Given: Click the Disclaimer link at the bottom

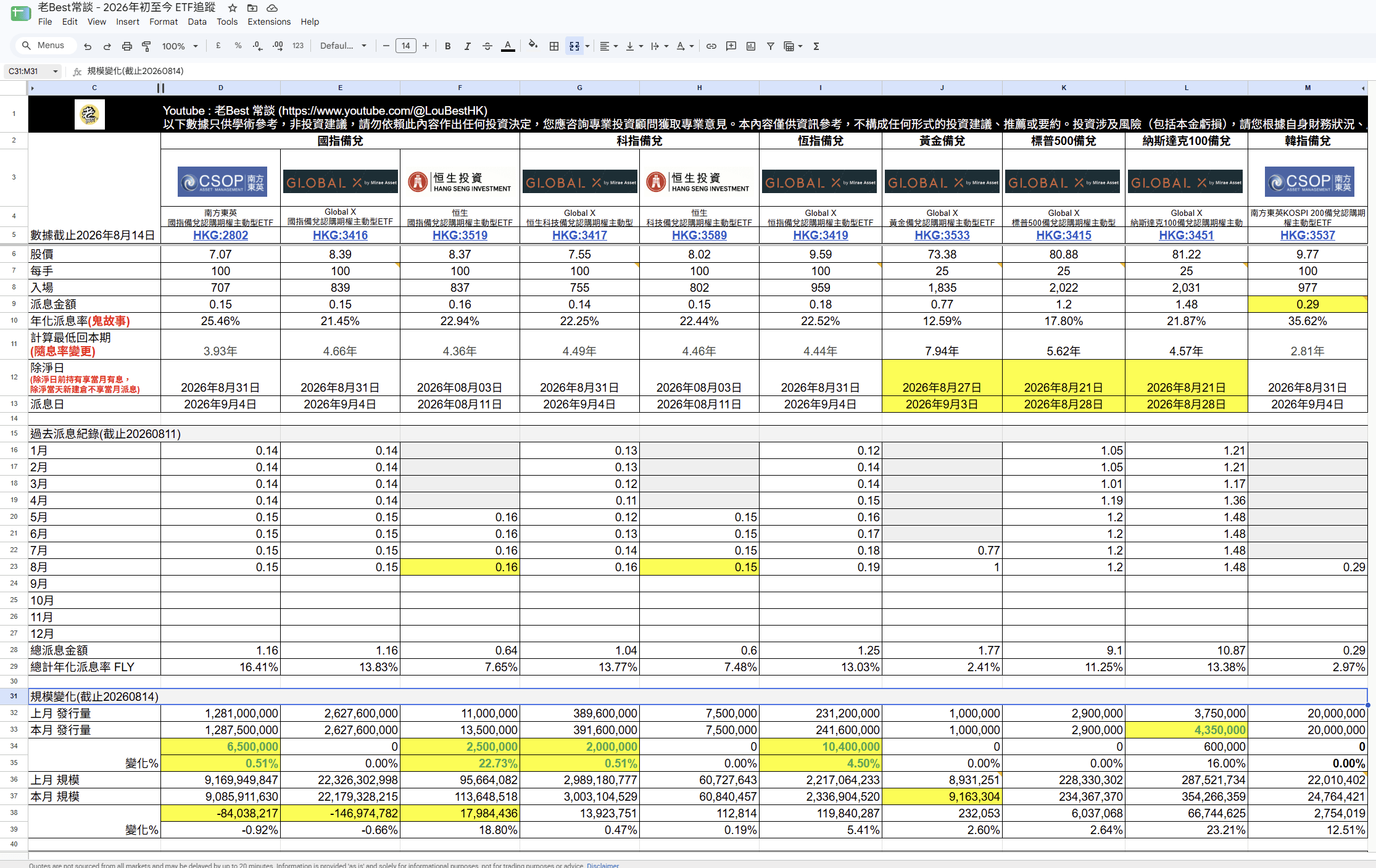Looking at the screenshot, I should coord(602,865).
